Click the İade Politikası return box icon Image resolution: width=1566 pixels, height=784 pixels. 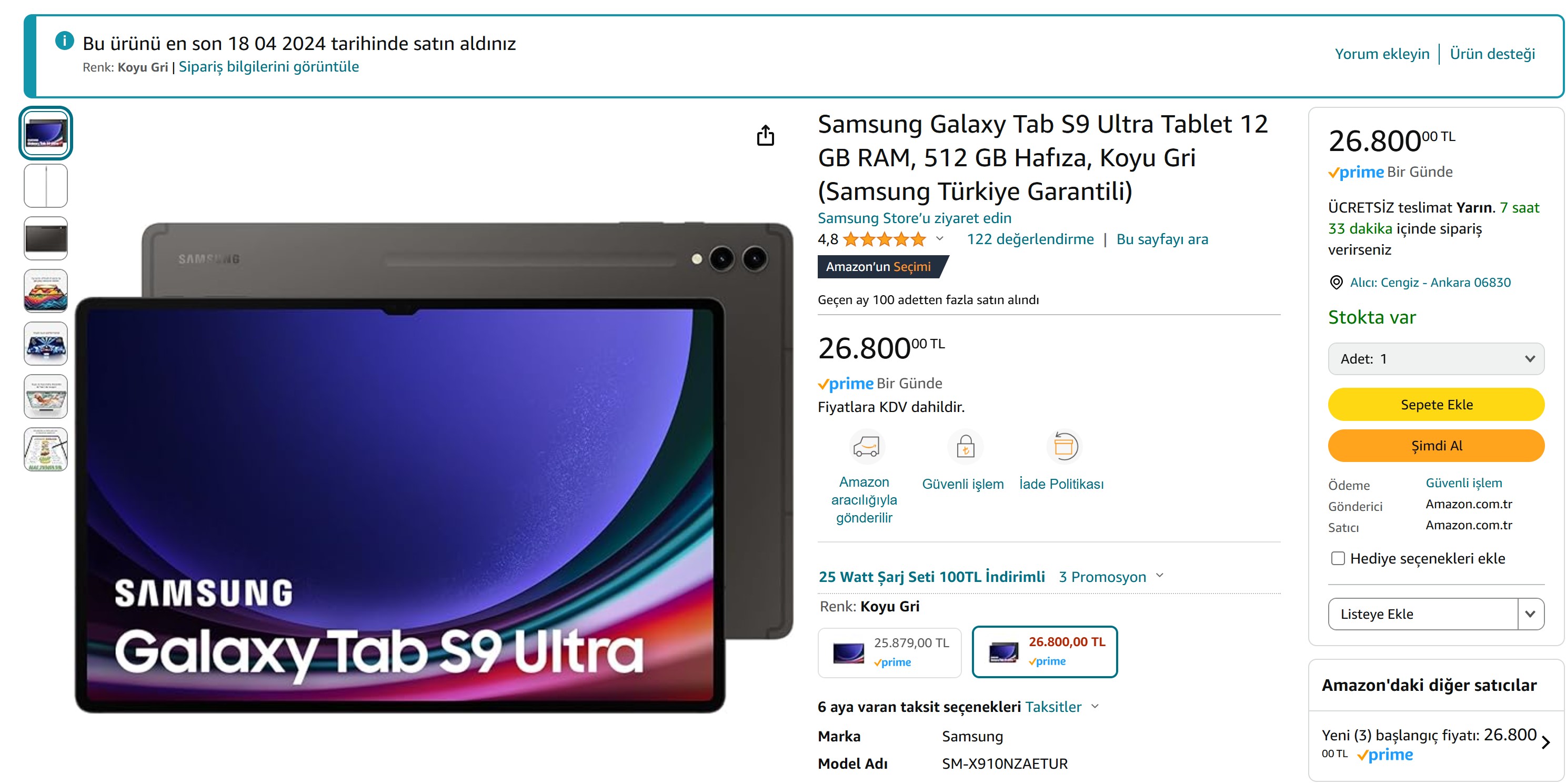point(1063,447)
